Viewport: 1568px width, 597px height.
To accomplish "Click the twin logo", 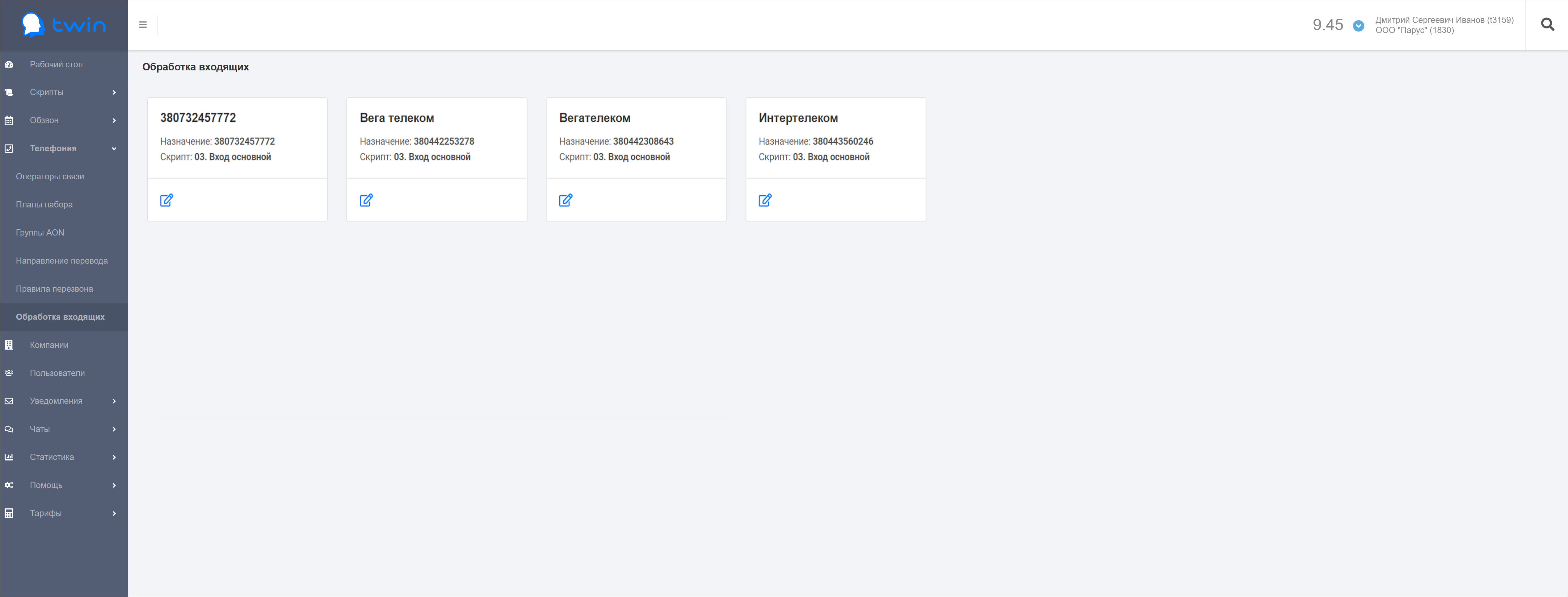I will coord(64,25).
